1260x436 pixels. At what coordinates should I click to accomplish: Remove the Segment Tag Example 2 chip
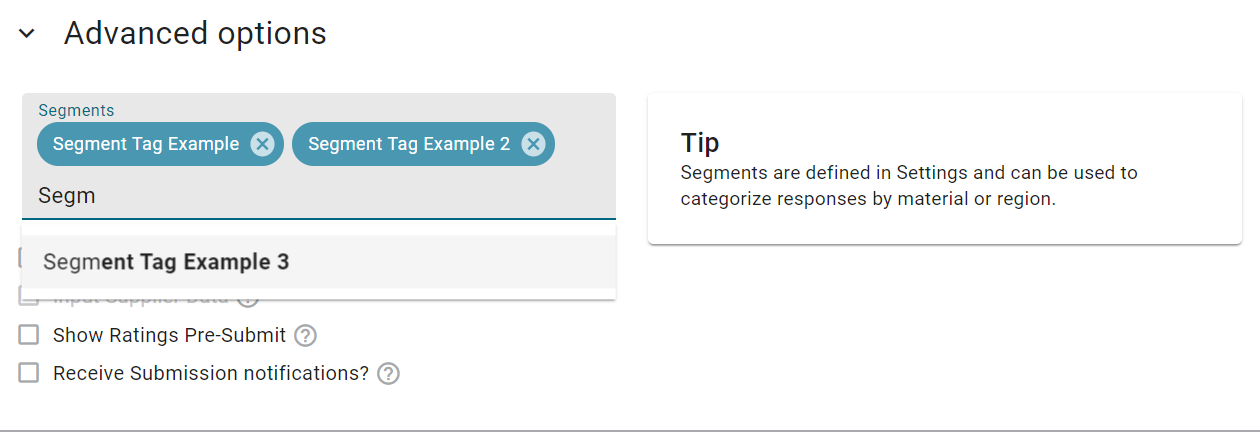(x=533, y=144)
